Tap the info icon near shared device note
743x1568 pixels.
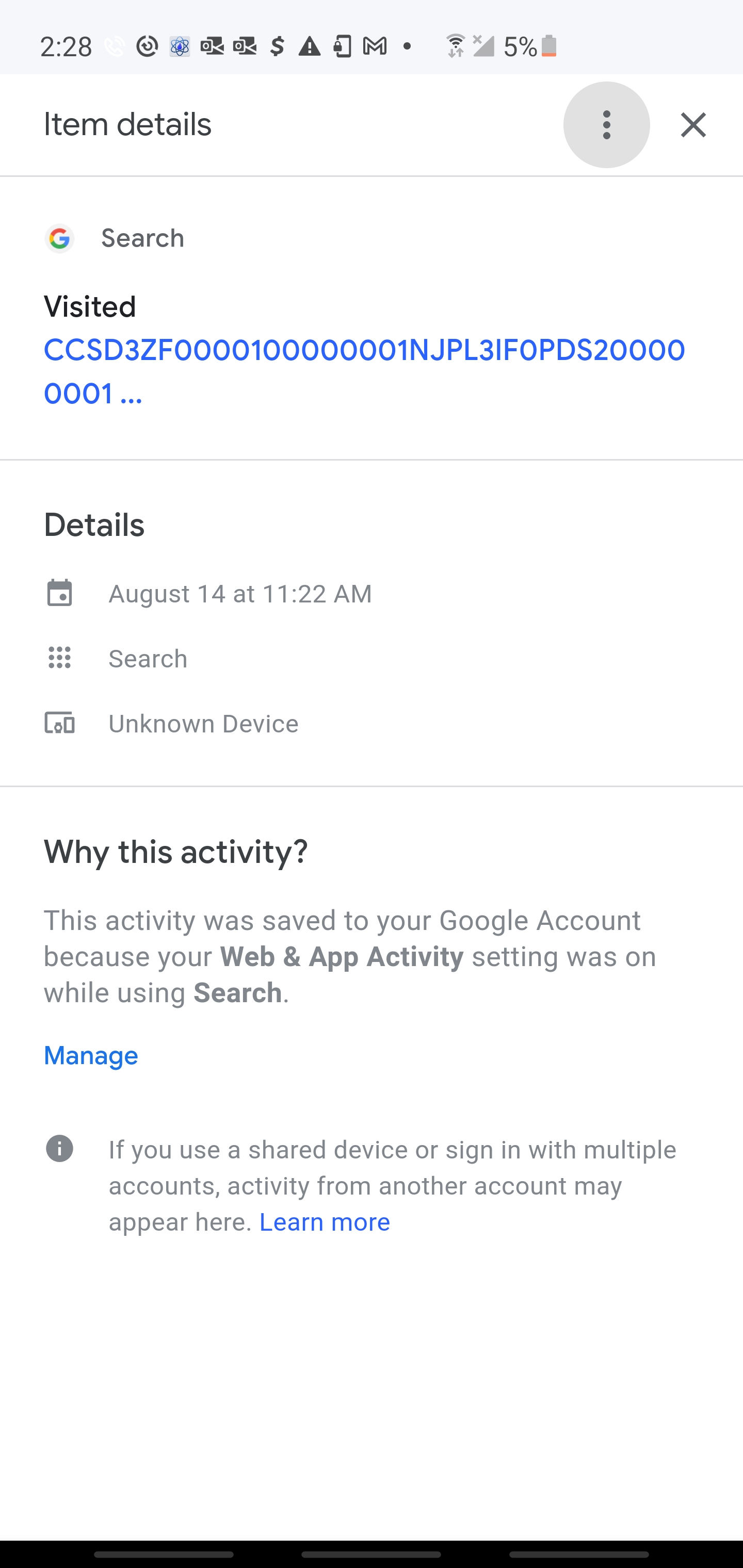(x=60, y=1149)
